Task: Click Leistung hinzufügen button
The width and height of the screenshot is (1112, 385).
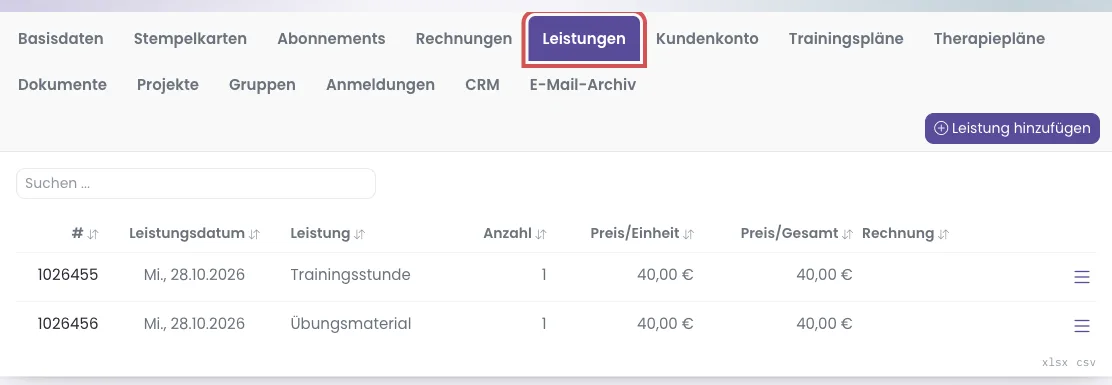Action: pyautogui.click(x=1012, y=128)
